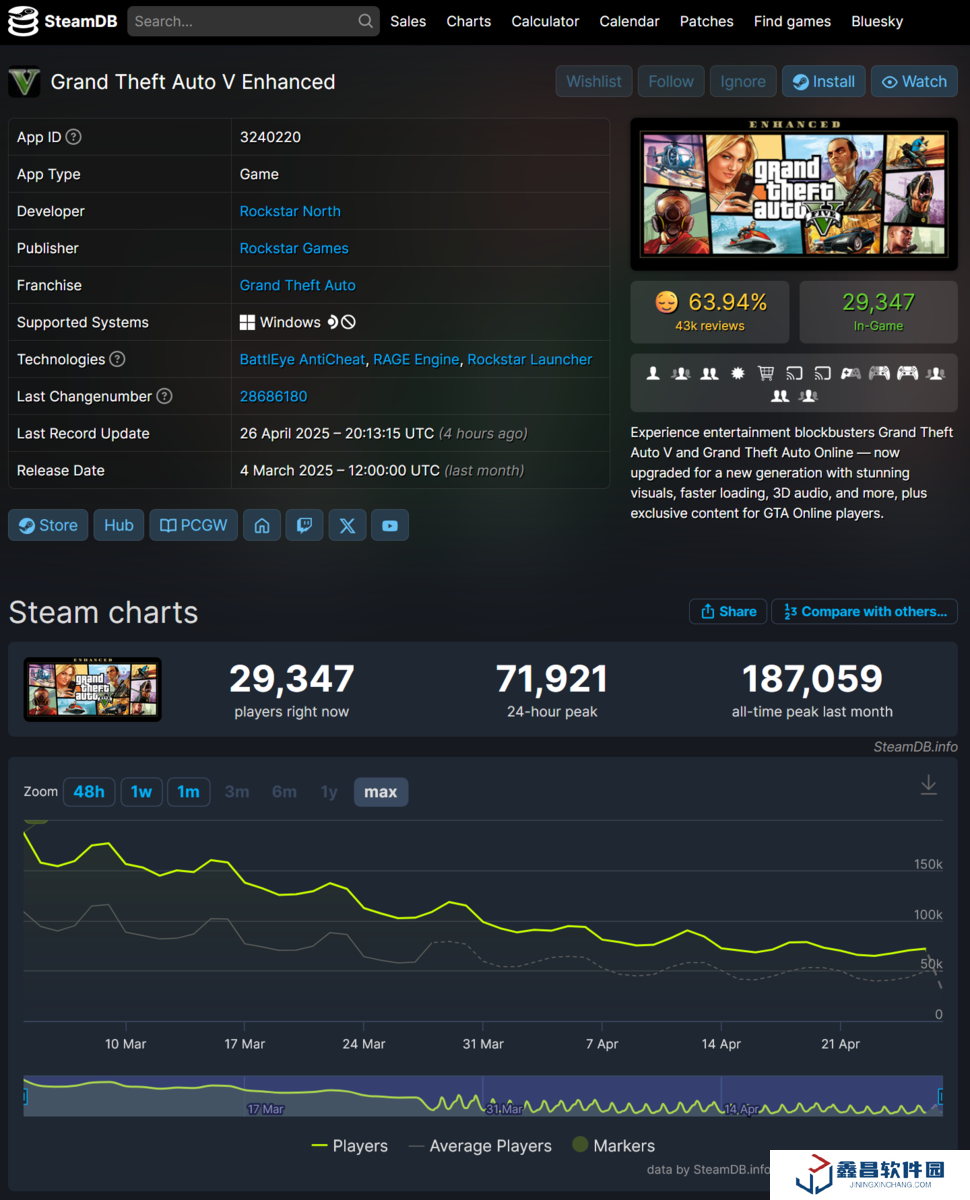Open the Rockstar North developer link

point(290,211)
